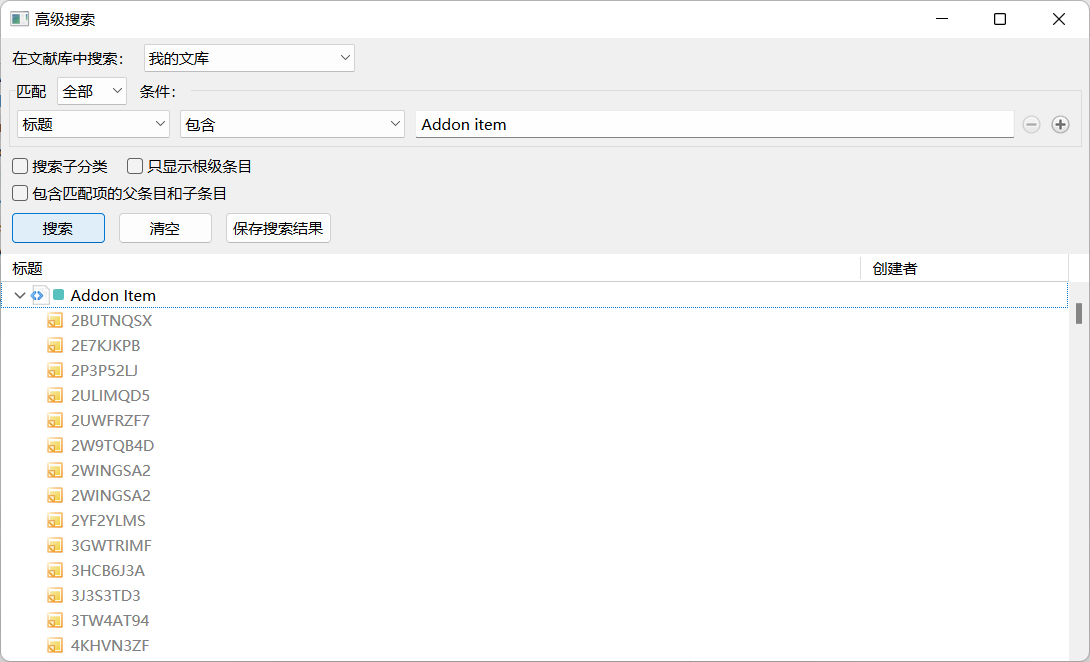Check 包含匹配项的父条目和子条目 option

click(x=20, y=193)
